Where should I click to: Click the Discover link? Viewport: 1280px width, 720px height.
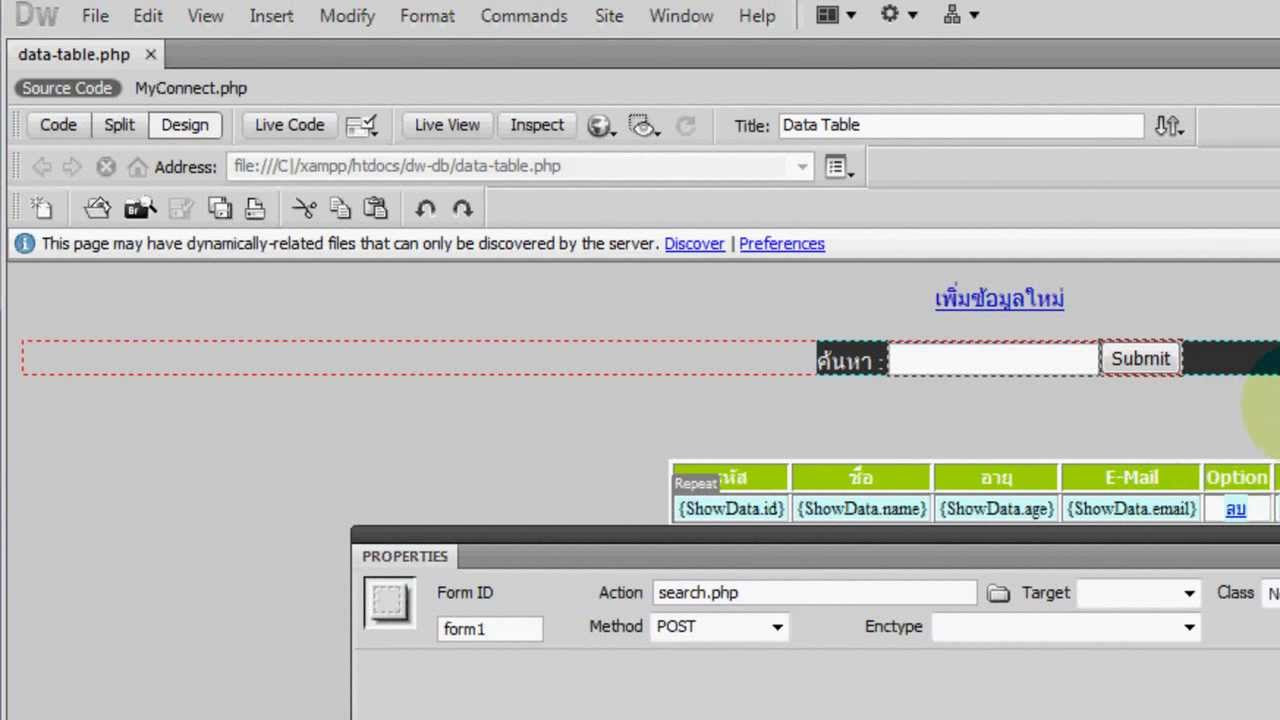tap(694, 243)
